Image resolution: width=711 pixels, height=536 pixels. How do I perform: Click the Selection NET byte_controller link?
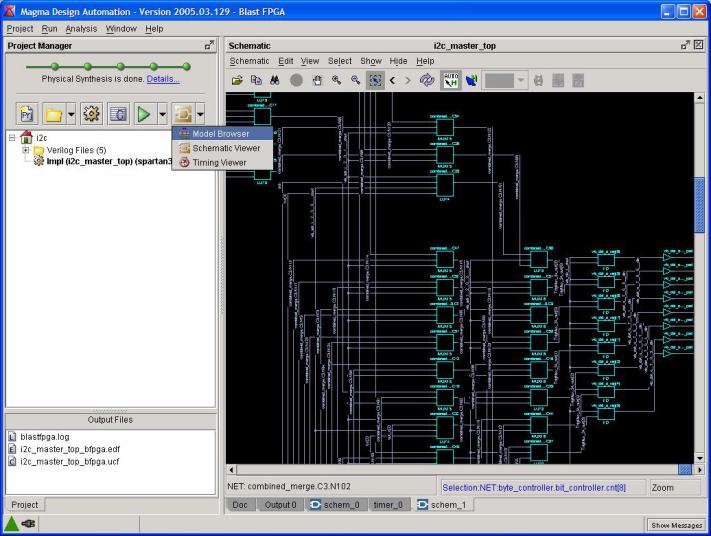coord(534,487)
